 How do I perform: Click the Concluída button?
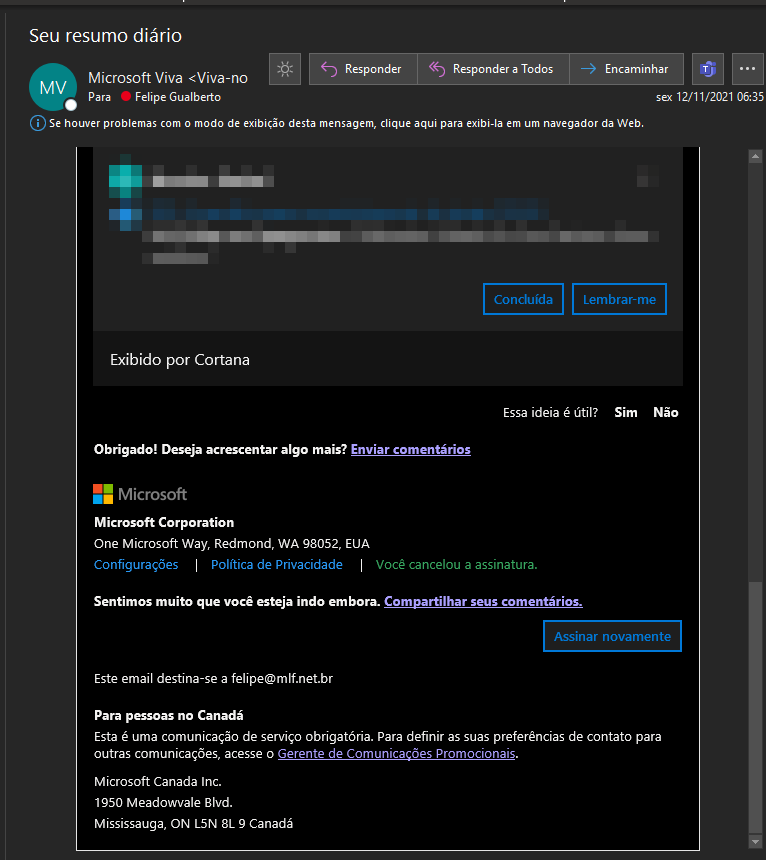[523, 299]
